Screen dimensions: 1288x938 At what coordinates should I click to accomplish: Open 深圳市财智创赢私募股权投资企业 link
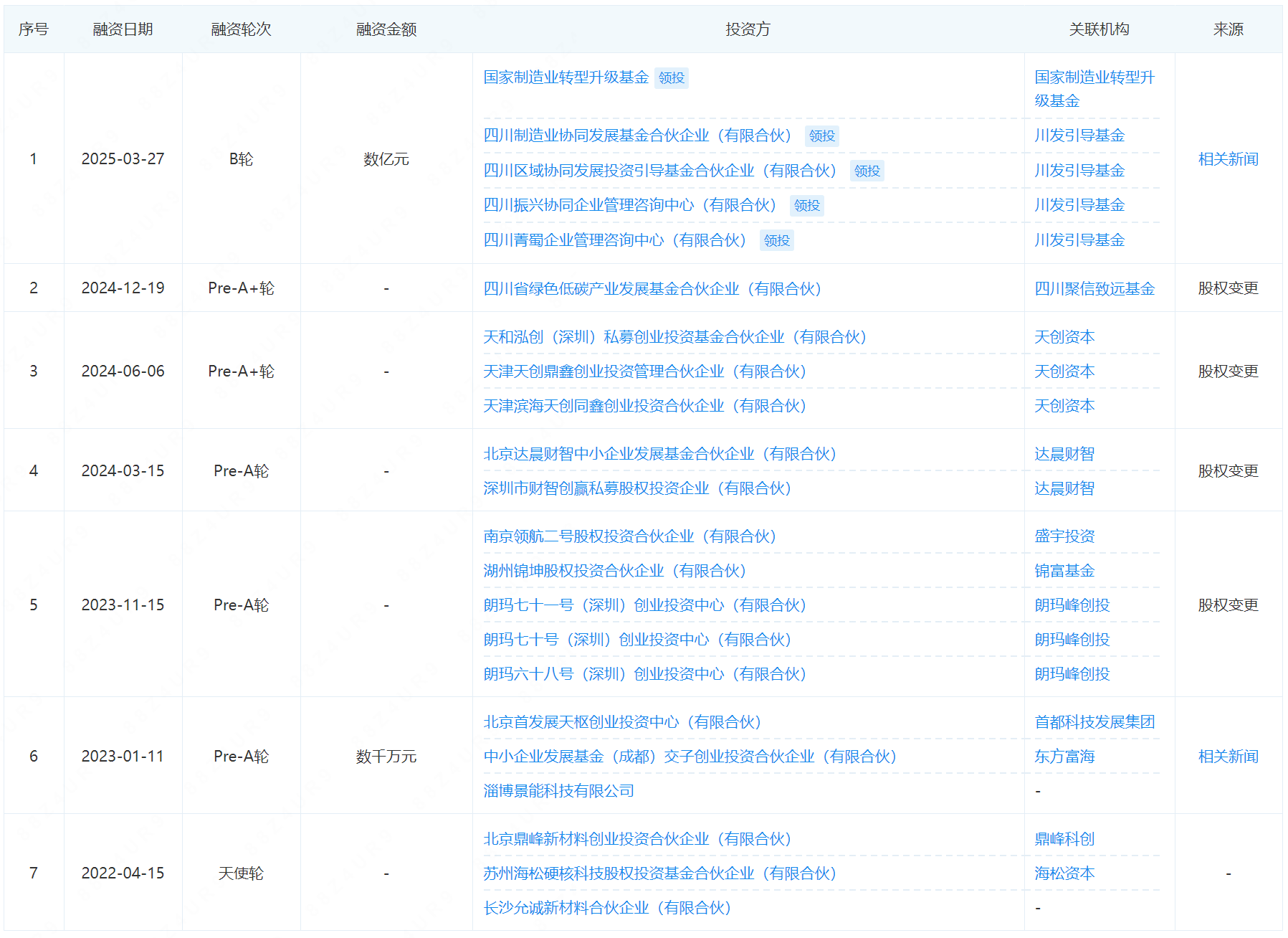(x=637, y=488)
